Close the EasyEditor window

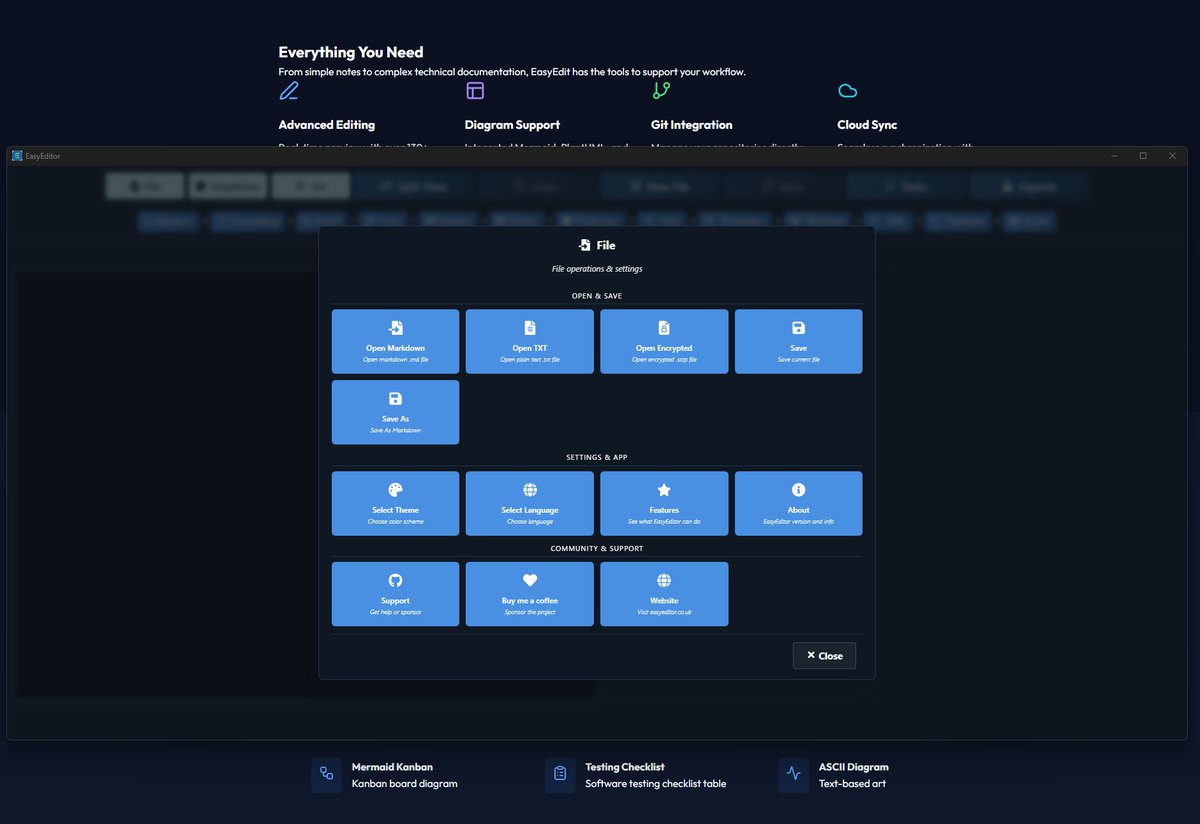[x=1172, y=156]
